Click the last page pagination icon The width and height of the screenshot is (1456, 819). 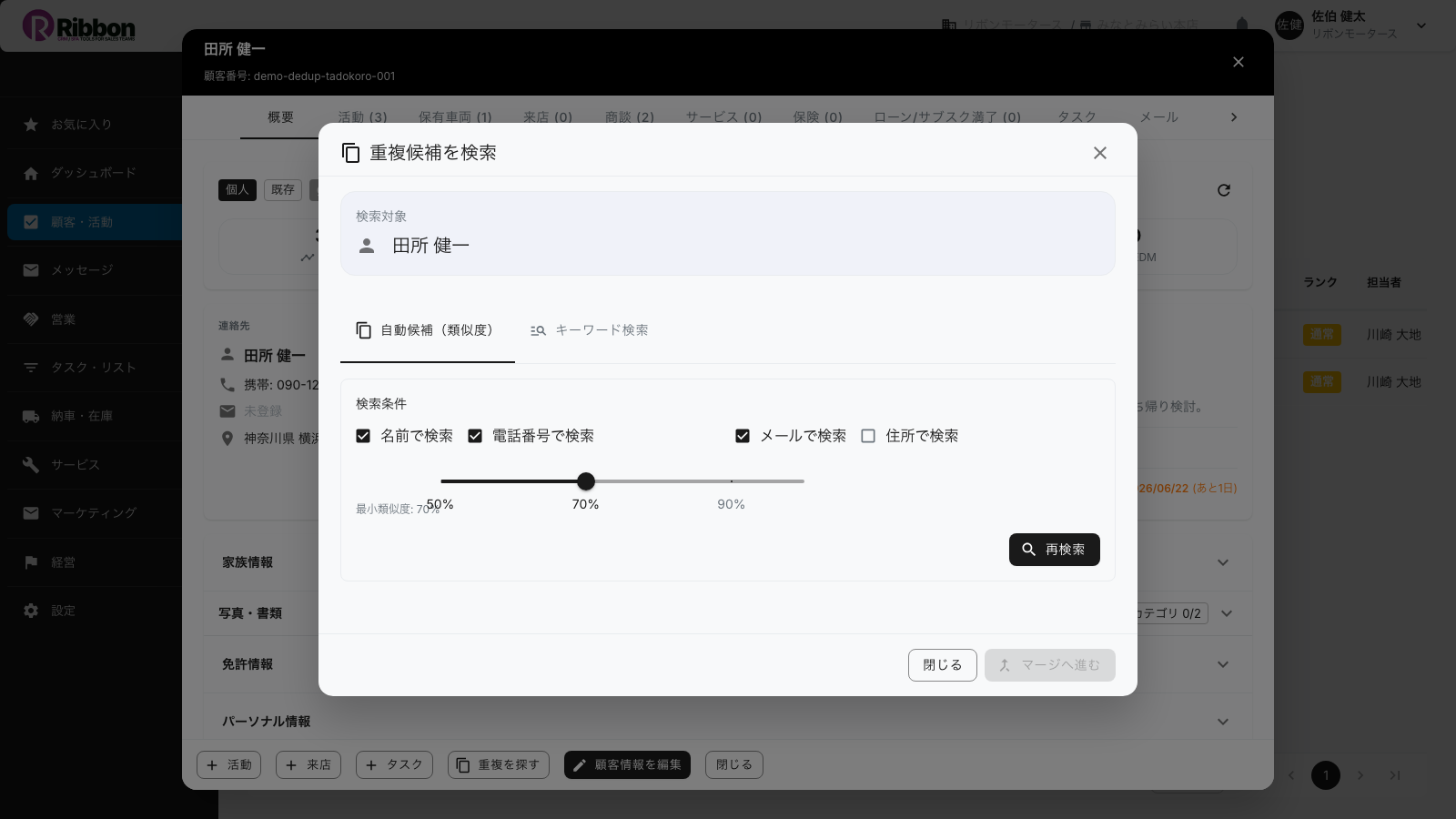[1395, 775]
